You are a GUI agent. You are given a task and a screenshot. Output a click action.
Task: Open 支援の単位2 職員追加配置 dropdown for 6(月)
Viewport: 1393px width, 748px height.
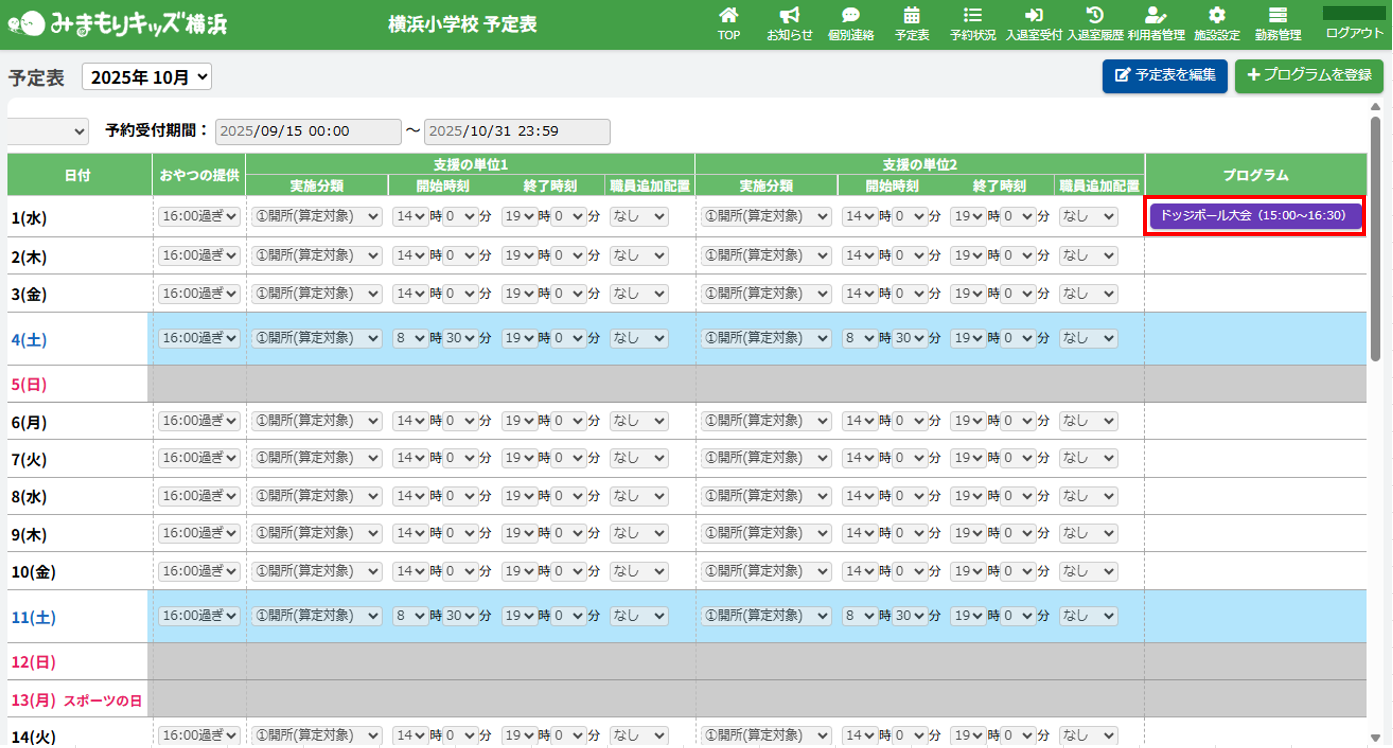click(1088, 421)
